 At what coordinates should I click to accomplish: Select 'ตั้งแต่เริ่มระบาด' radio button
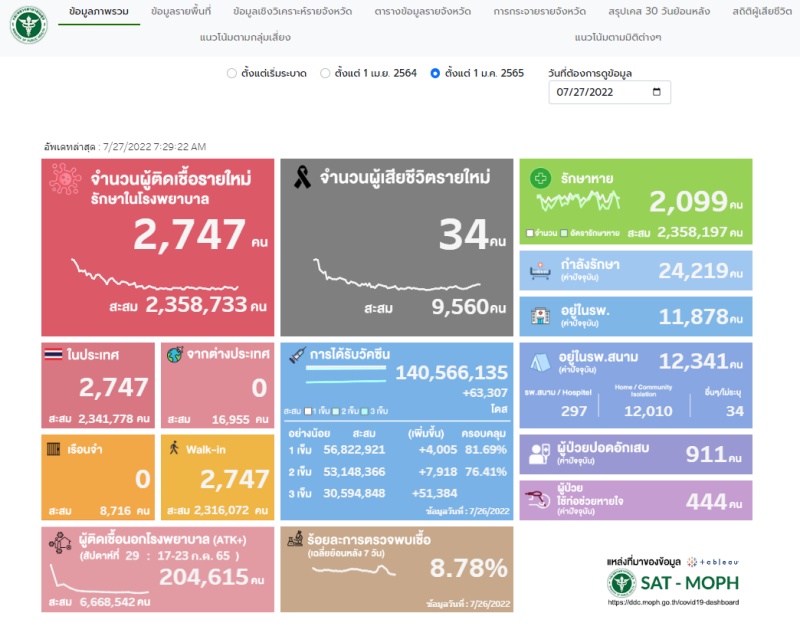[x=232, y=73]
